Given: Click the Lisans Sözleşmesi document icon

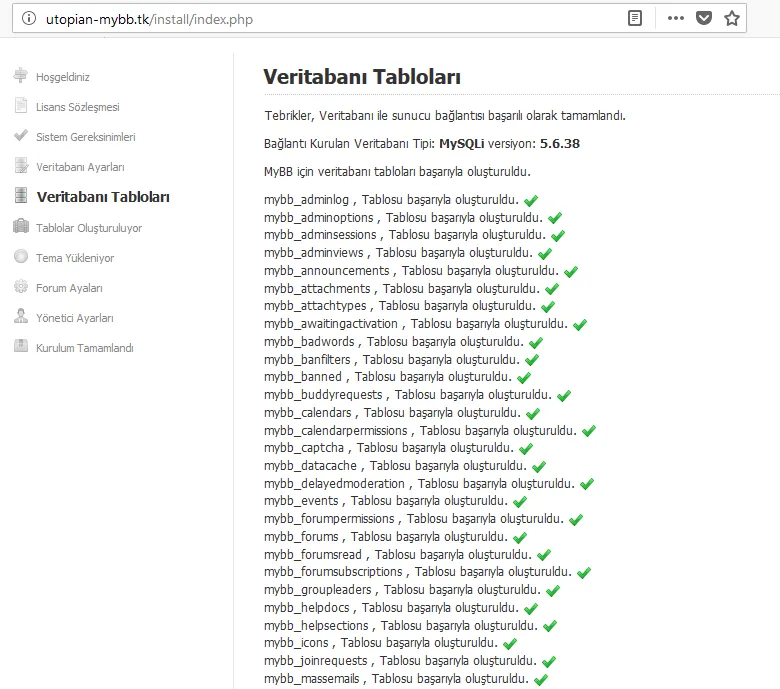Looking at the screenshot, I should pyautogui.click(x=21, y=105).
